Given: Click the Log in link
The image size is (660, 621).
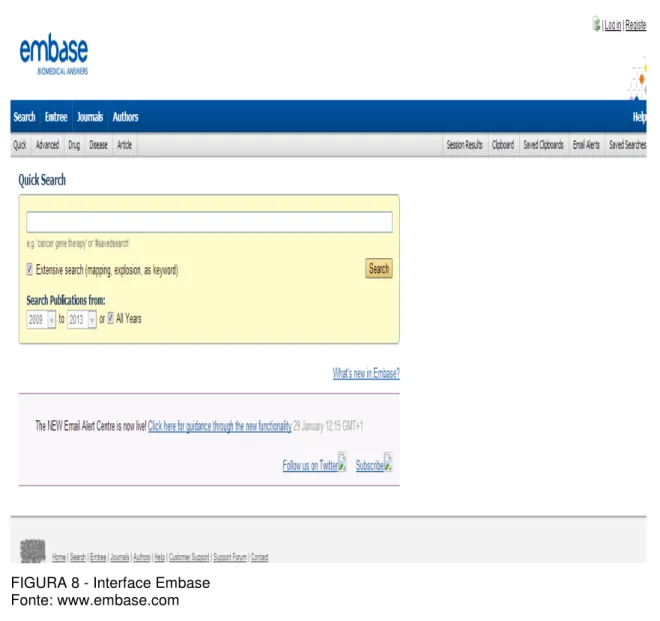Looking at the screenshot, I should [612, 25].
